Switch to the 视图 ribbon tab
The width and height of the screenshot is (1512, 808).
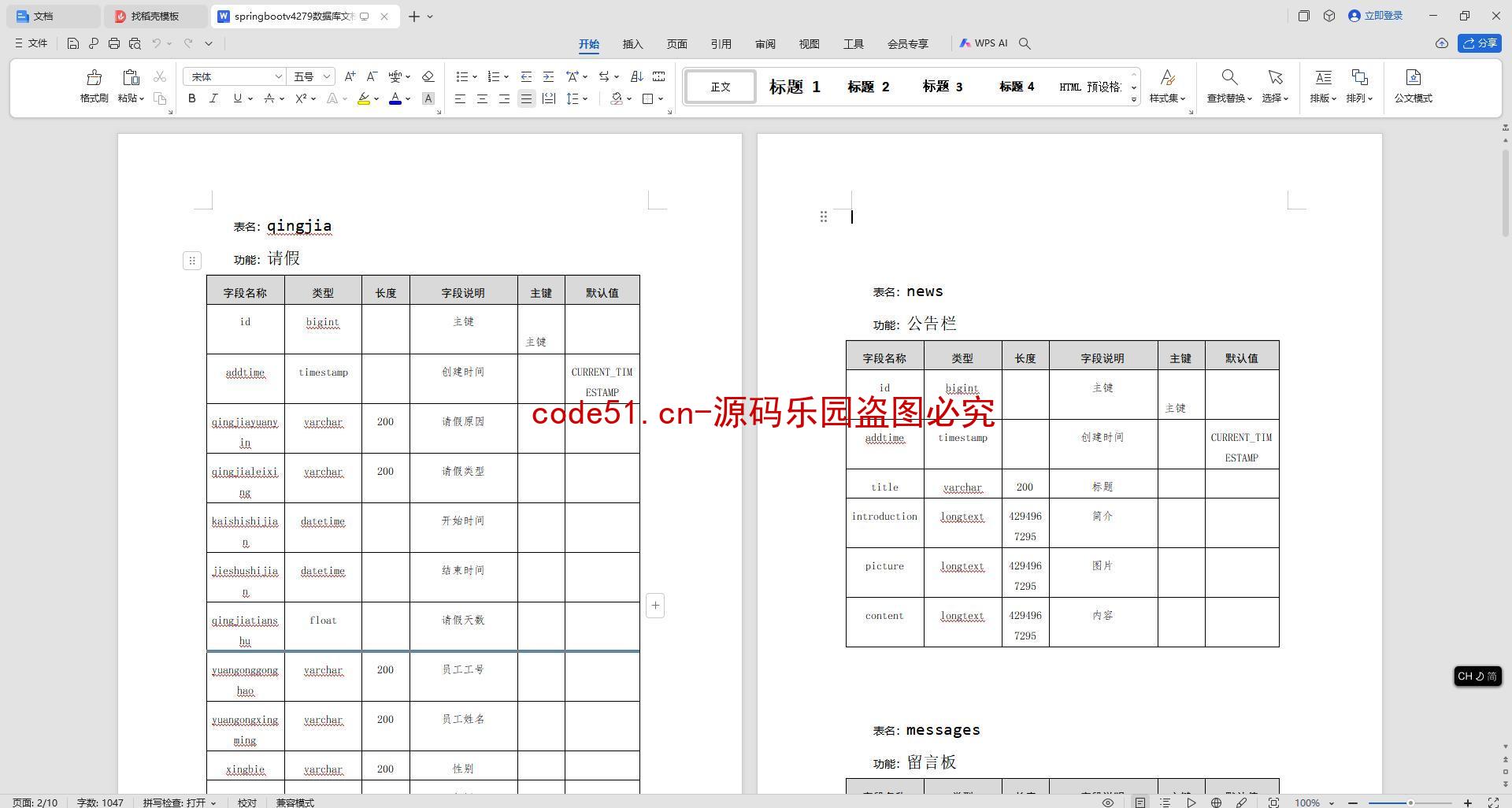pos(809,44)
